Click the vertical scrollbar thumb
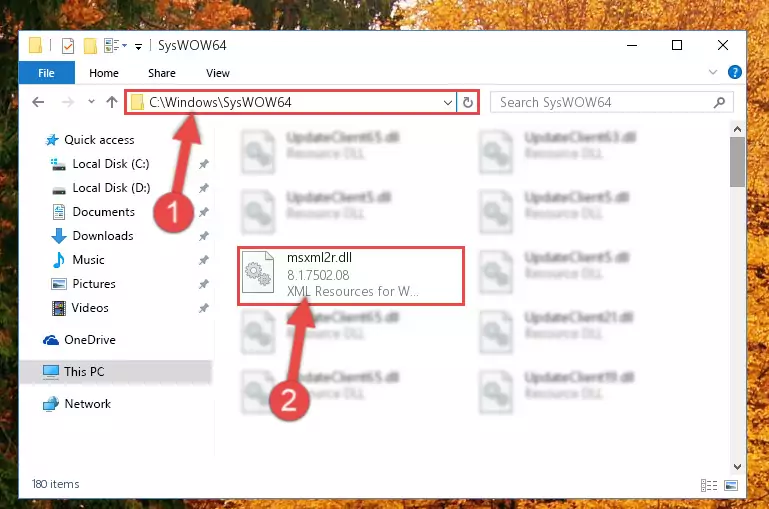This screenshot has height=509, width=769. point(737,162)
